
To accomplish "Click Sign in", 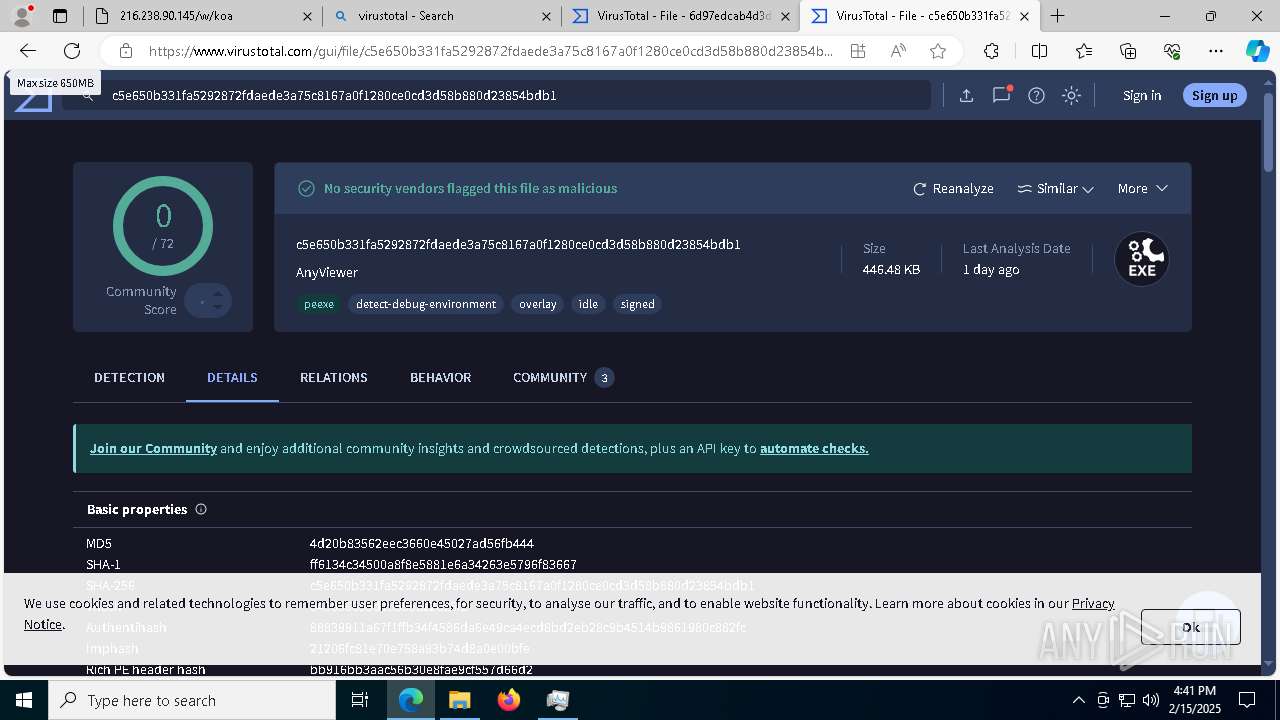I will (x=1142, y=95).
